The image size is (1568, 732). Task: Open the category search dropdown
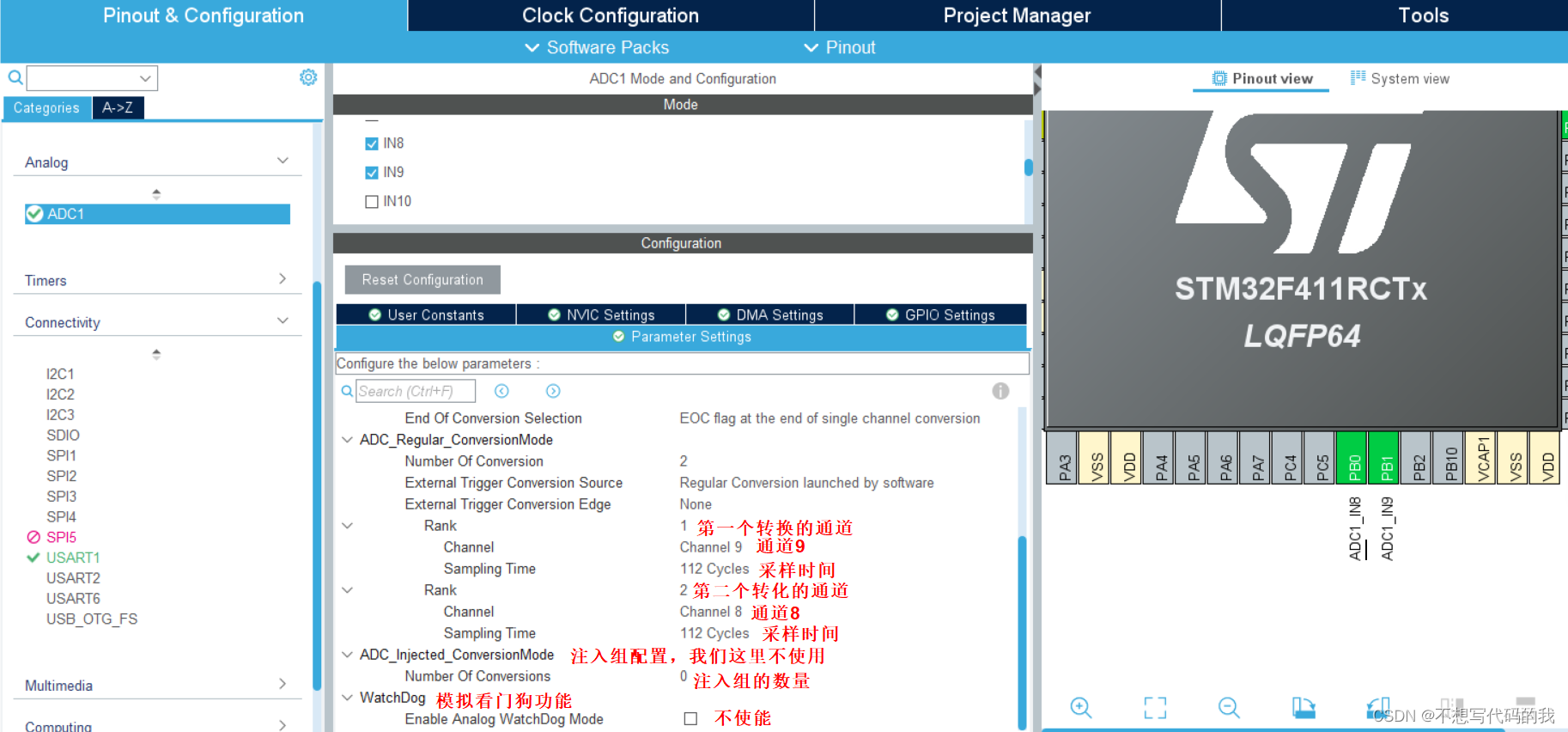(x=145, y=78)
